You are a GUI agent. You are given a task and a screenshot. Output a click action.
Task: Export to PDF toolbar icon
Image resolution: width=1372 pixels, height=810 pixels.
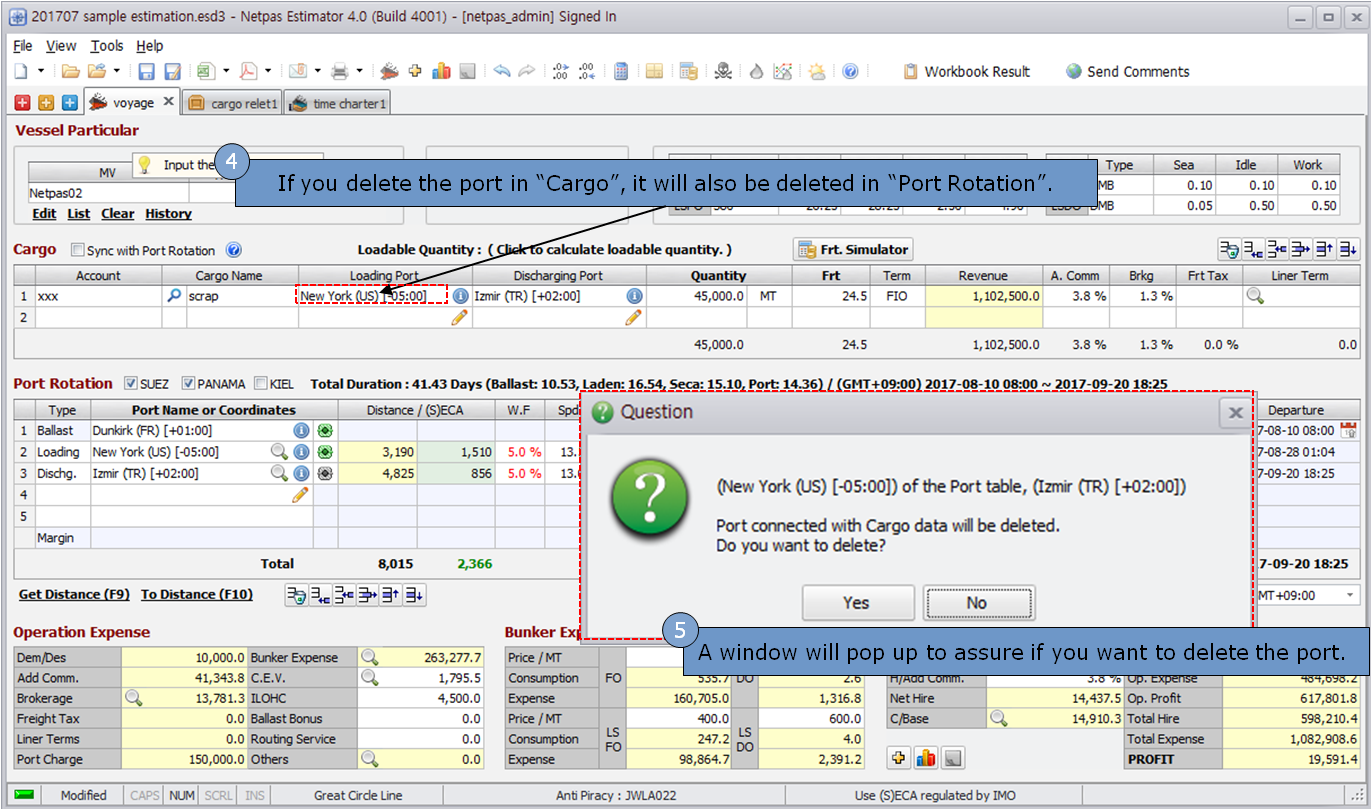(247, 71)
